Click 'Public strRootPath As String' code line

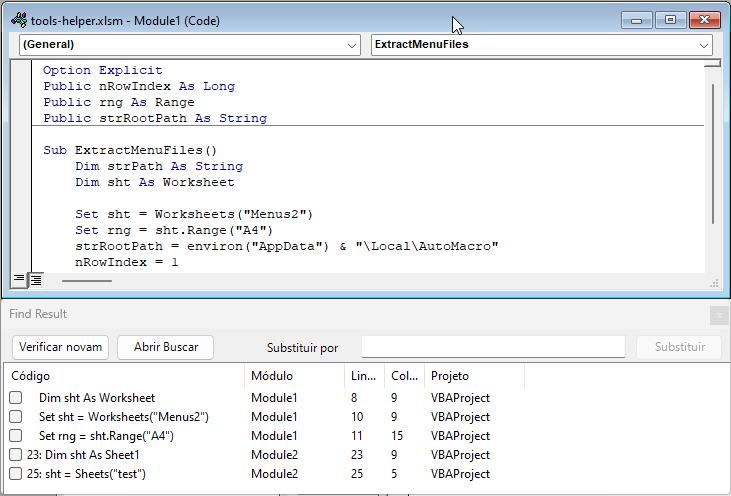(x=155, y=118)
